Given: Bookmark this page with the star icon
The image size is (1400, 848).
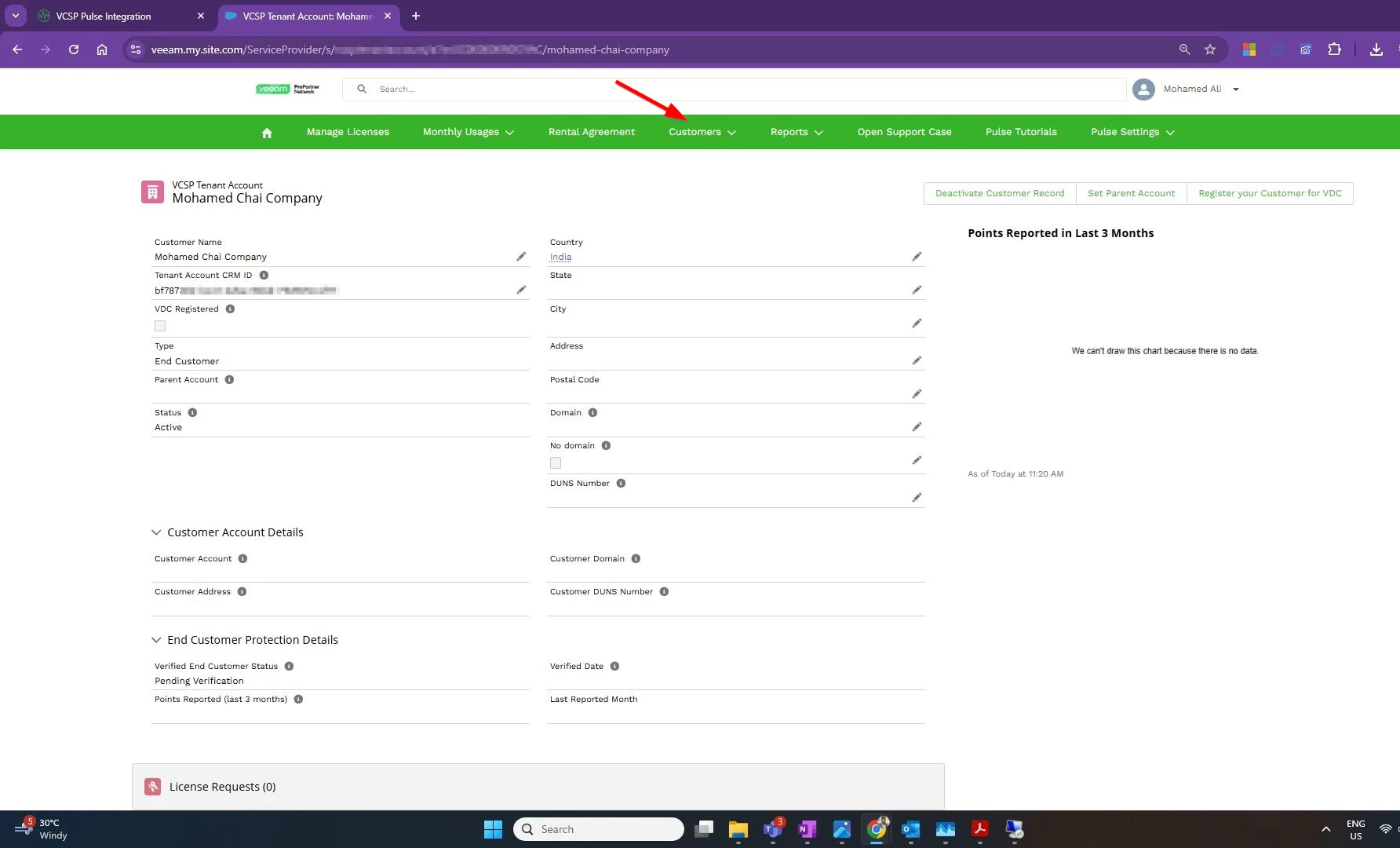Looking at the screenshot, I should (1210, 49).
